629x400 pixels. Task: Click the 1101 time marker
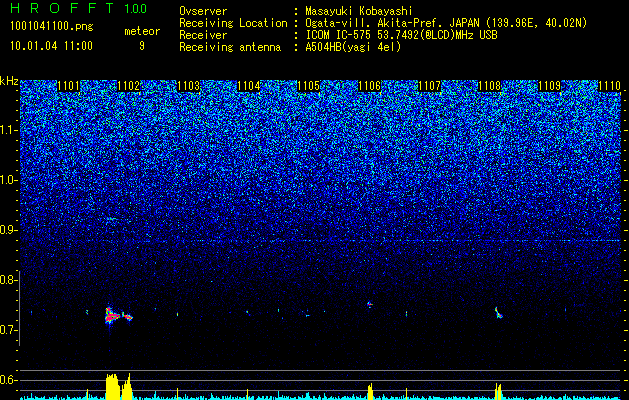coord(68,86)
